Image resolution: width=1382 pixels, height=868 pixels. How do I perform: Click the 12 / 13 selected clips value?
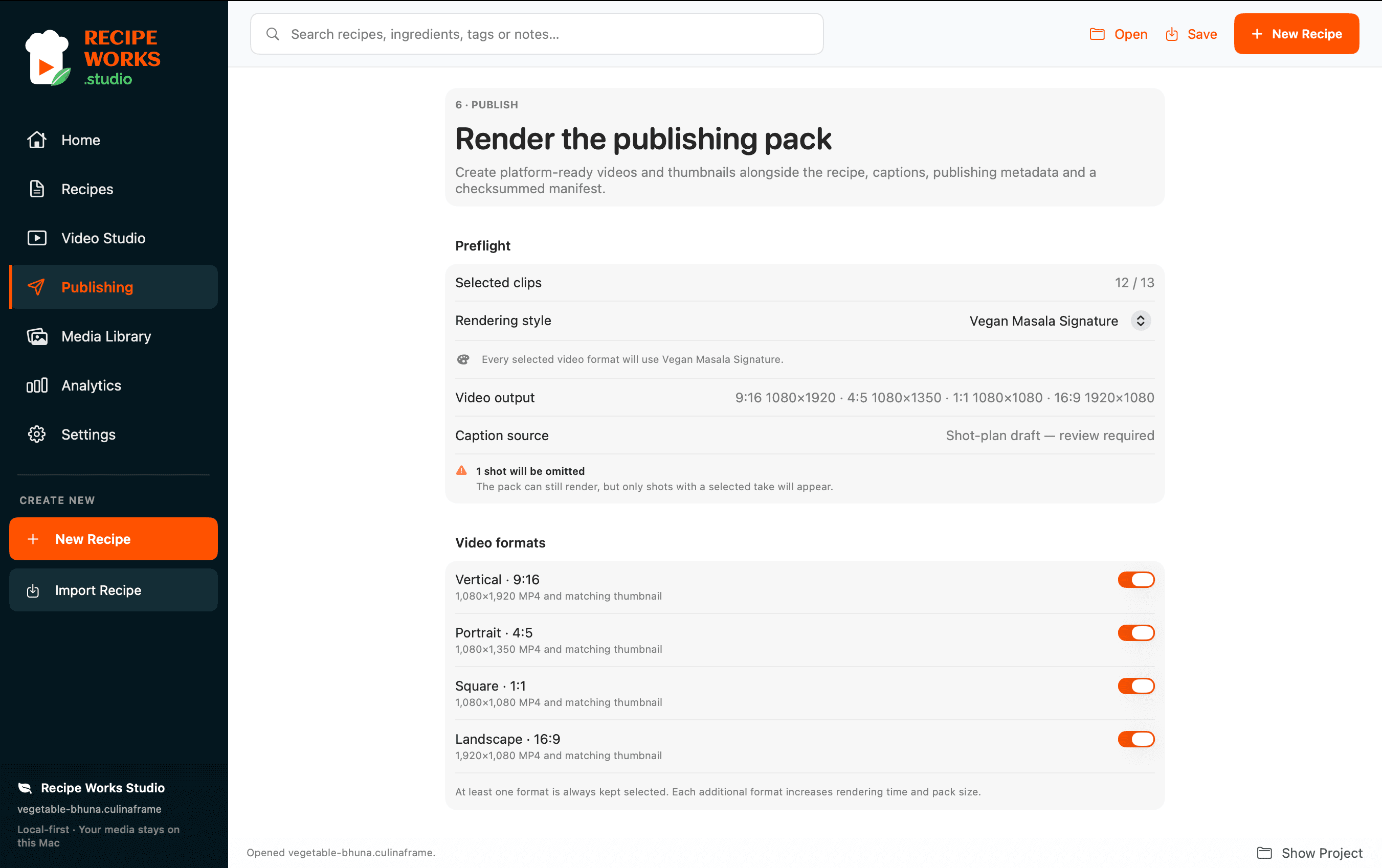click(x=1134, y=282)
